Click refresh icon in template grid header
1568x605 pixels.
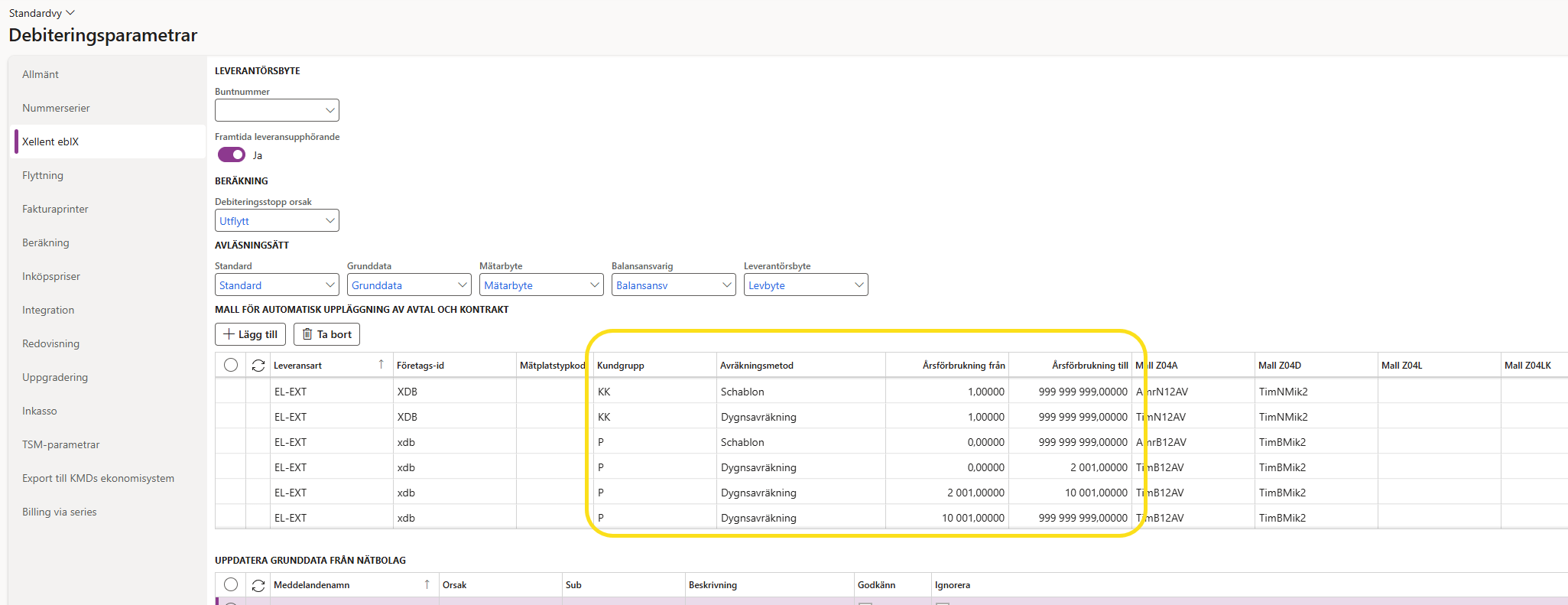(258, 366)
